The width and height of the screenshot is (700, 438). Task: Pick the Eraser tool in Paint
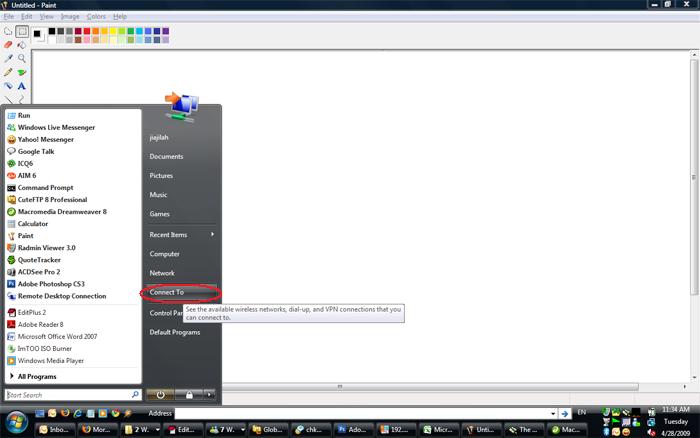click(x=8, y=45)
